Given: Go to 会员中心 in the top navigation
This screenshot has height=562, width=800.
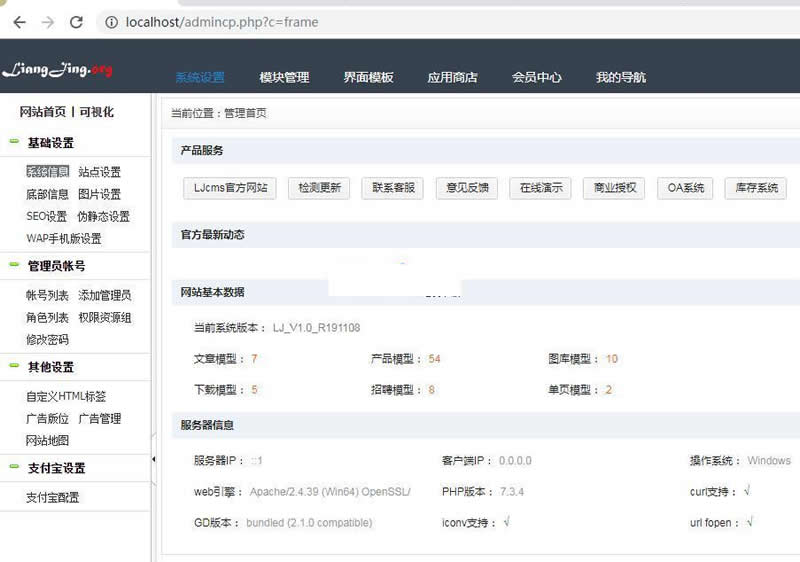Looking at the screenshot, I should pos(536,78).
